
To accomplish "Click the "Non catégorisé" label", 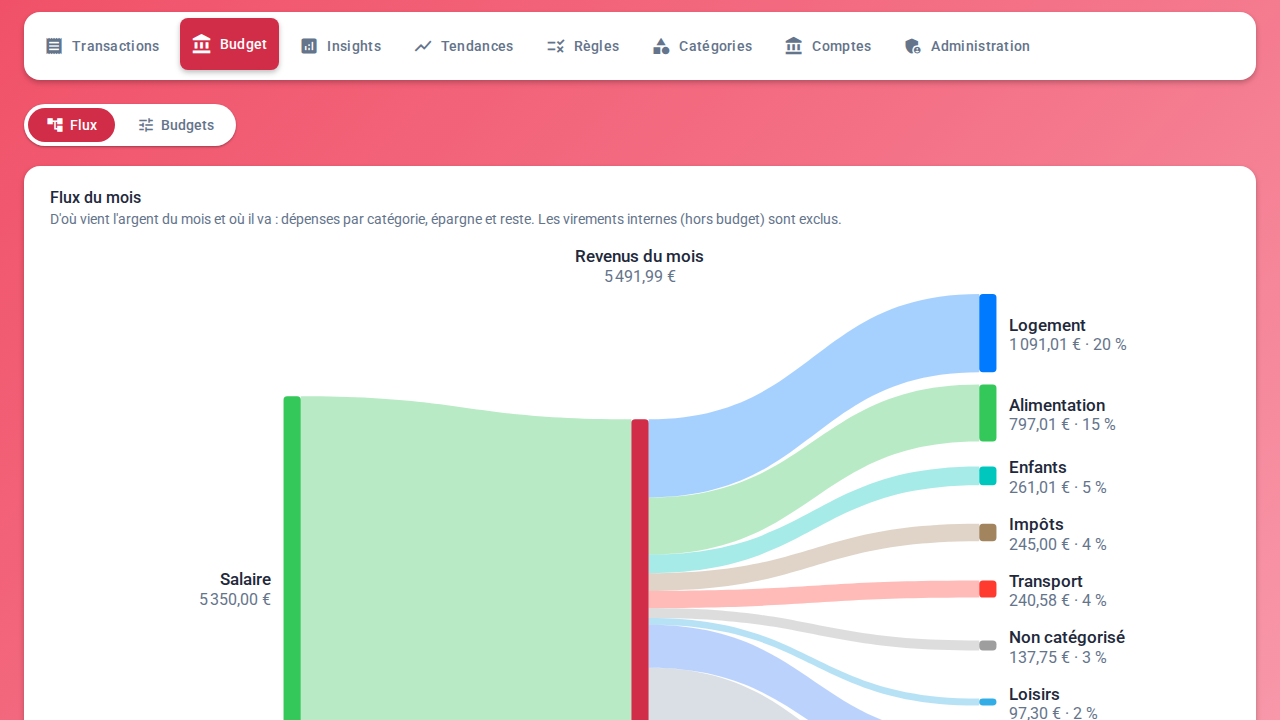I will pyautogui.click(x=1067, y=637).
